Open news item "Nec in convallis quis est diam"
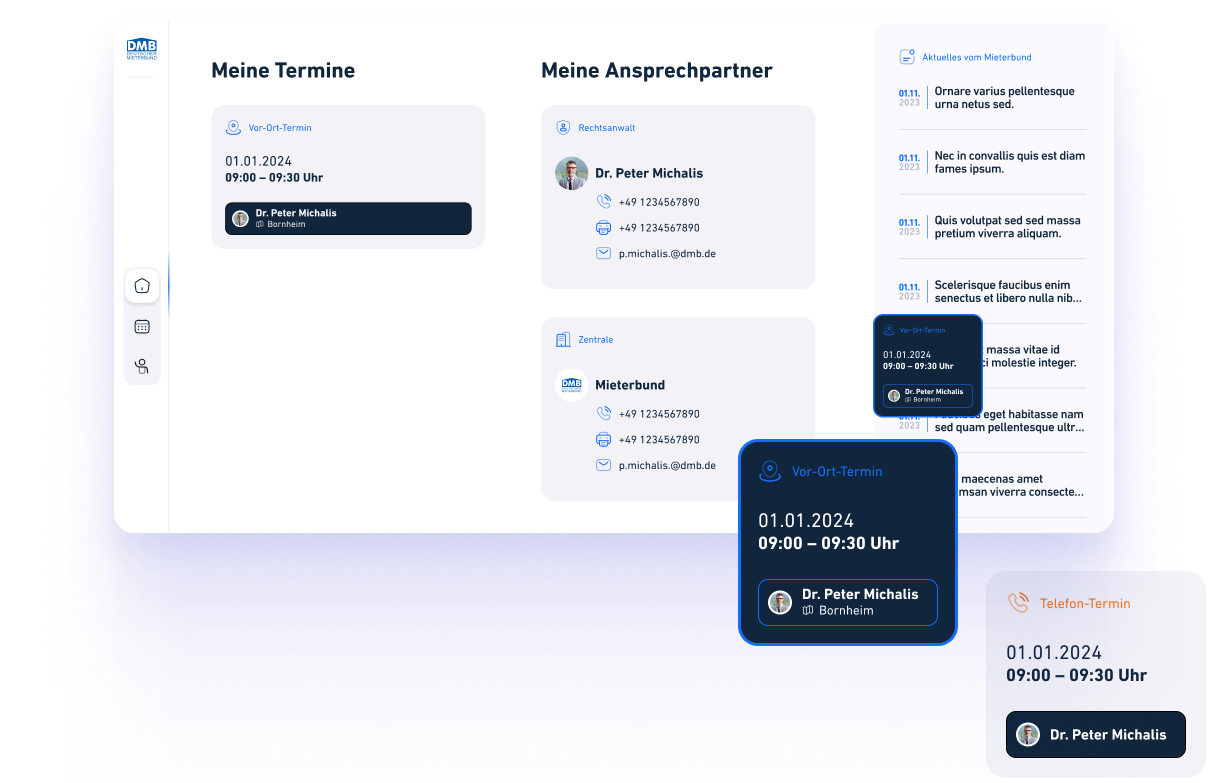 click(1009, 162)
